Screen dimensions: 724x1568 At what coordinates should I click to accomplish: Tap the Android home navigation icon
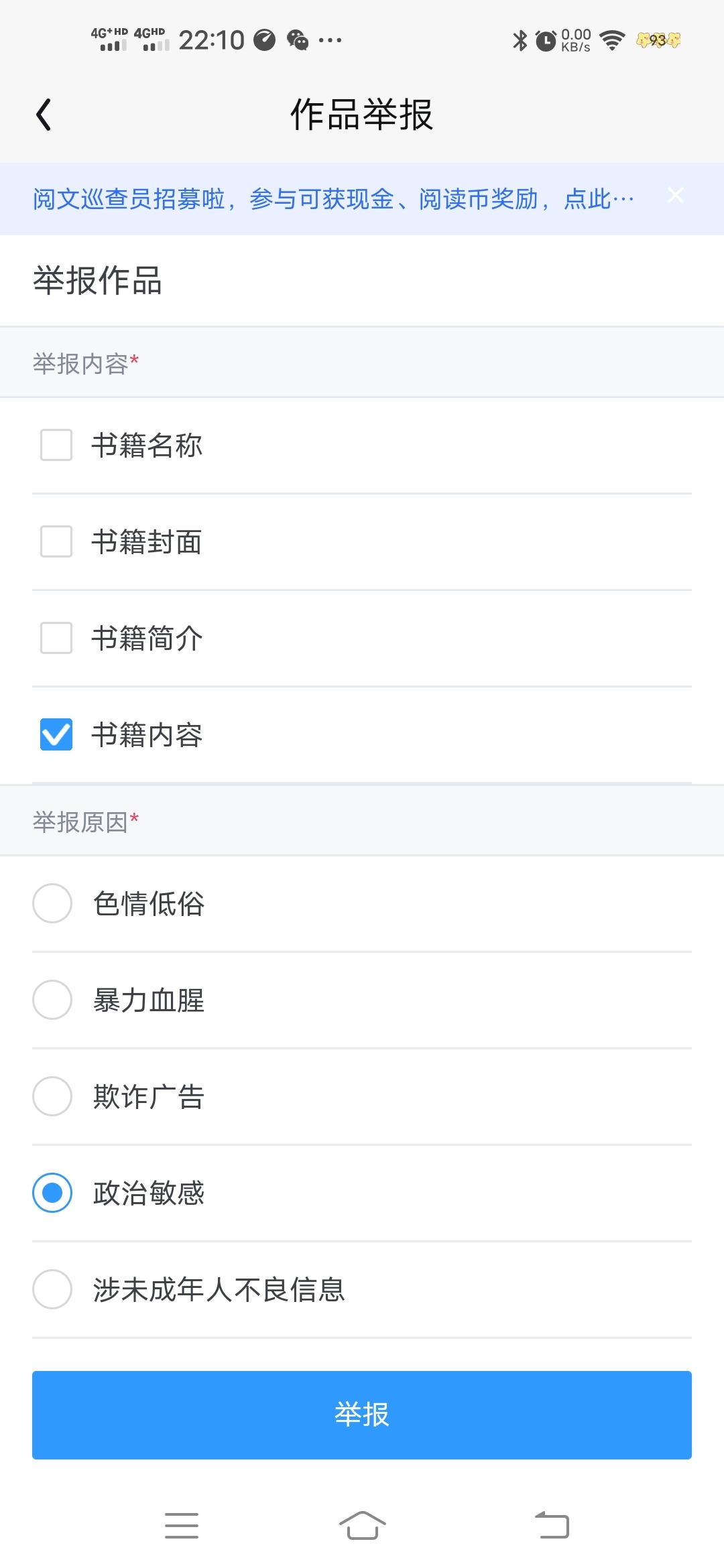point(362,1526)
